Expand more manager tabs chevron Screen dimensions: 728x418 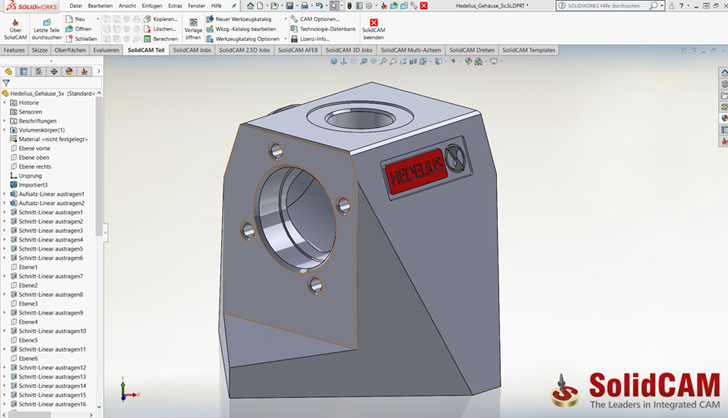click(98, 72)
